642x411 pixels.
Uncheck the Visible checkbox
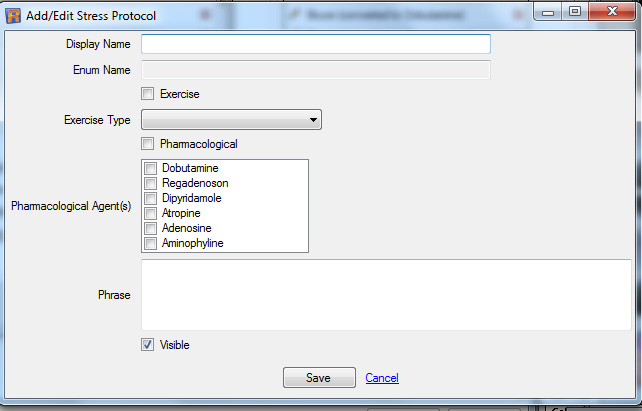[148, 345]
